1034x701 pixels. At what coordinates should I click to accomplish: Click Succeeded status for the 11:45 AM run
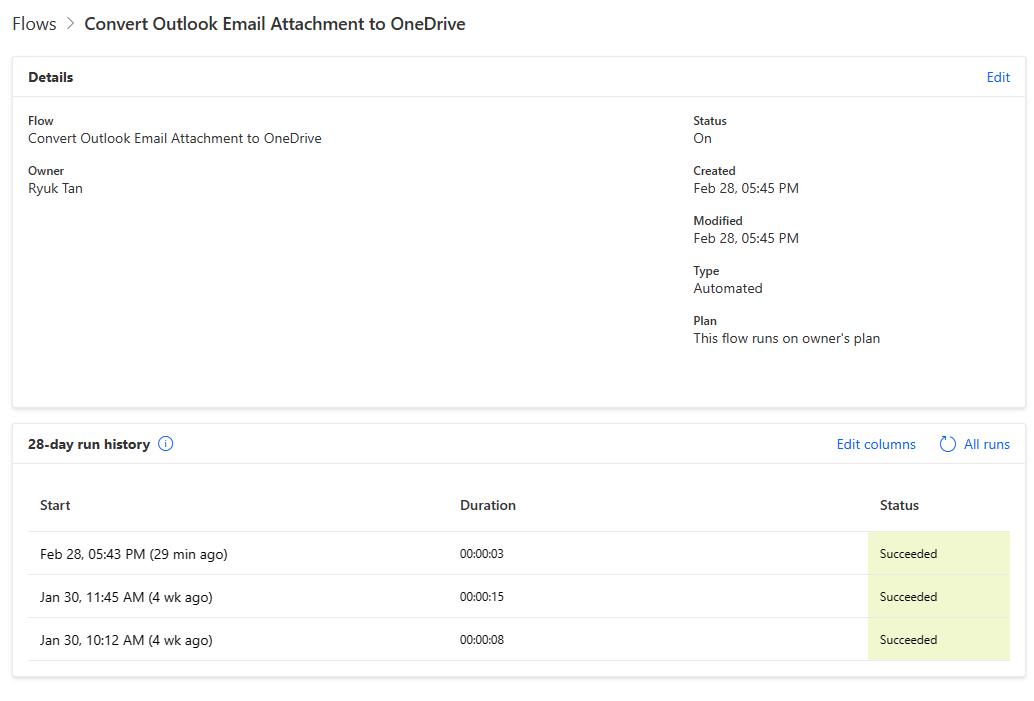[938, 596]
